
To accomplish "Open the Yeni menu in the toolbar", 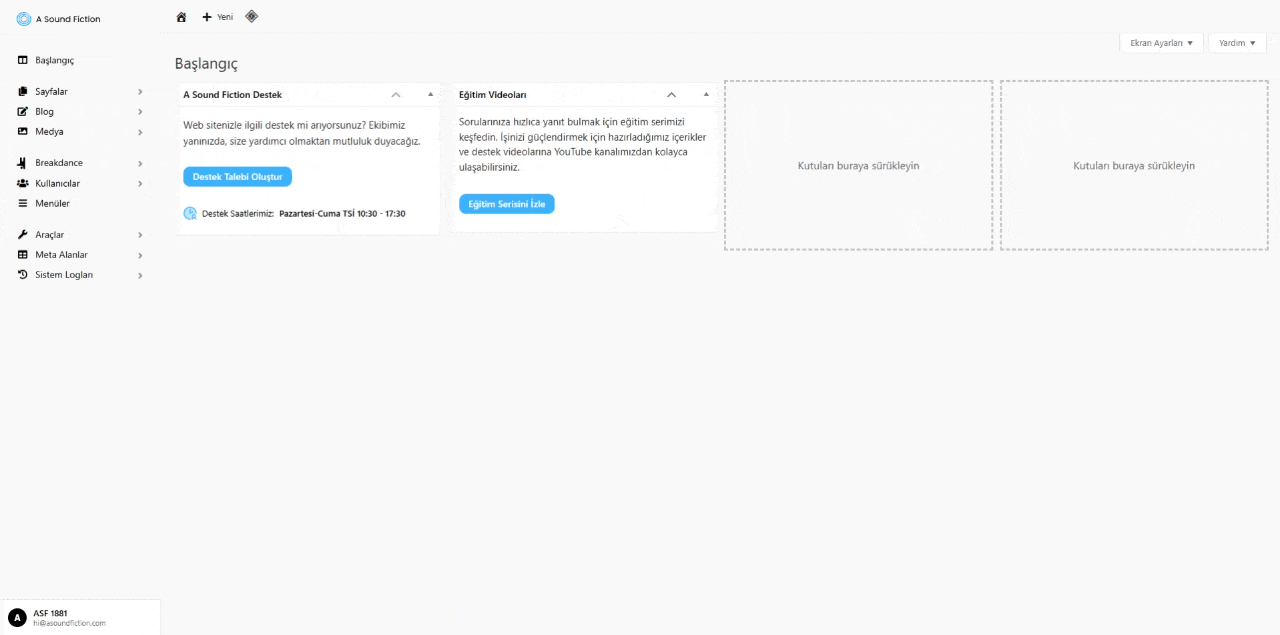I will pos(216,17).
